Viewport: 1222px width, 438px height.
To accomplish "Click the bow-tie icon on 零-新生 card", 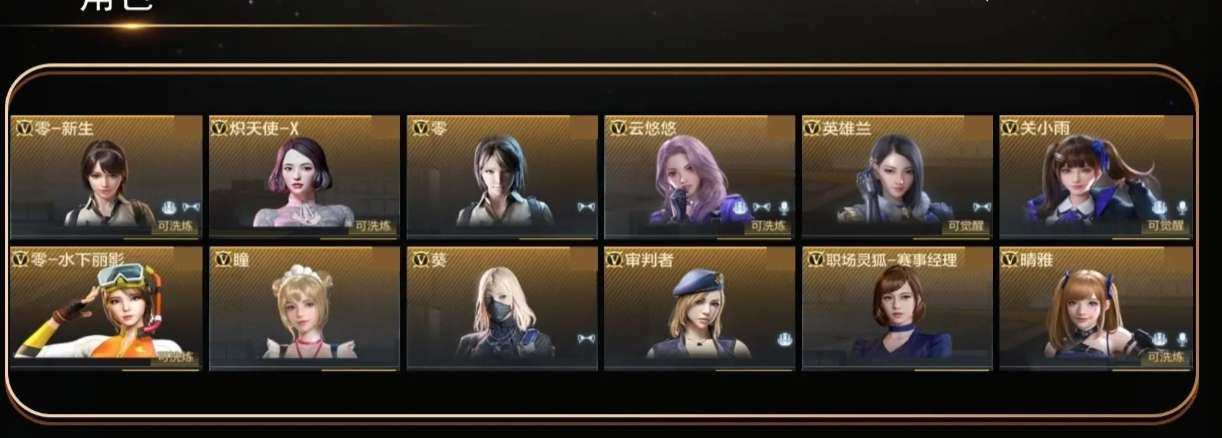I will (190, 208).
